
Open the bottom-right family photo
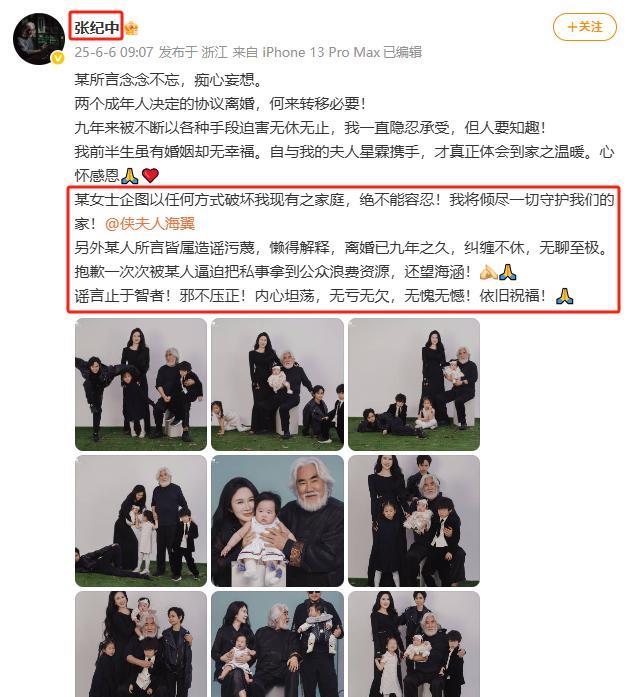coord(414,644)
